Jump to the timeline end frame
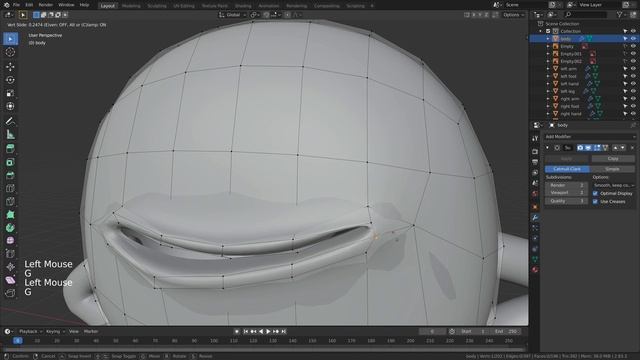The height and width of the screenshot is (360, 640). [x=284, y=331]
